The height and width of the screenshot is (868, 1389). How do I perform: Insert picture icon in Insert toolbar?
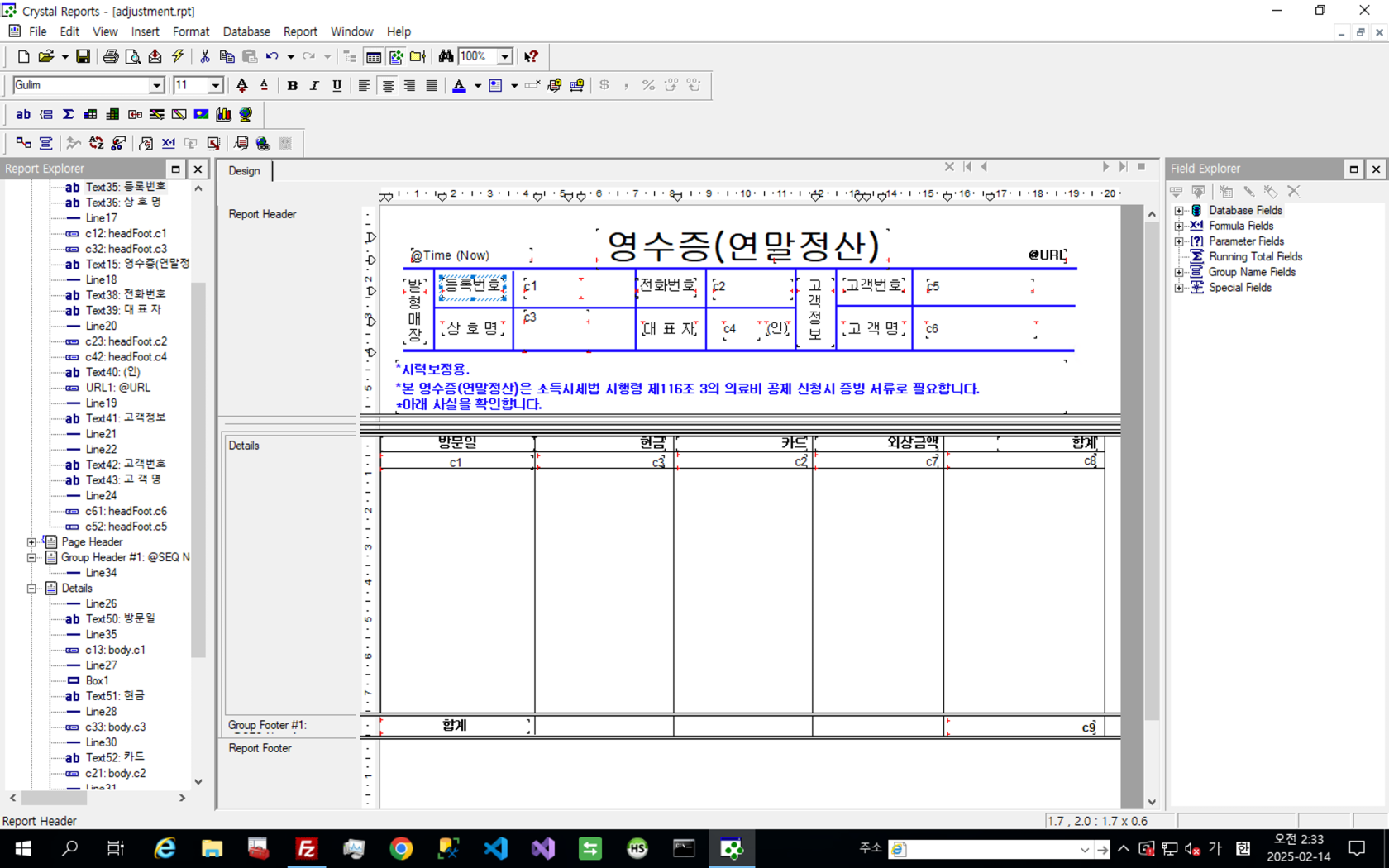(201, 114)
